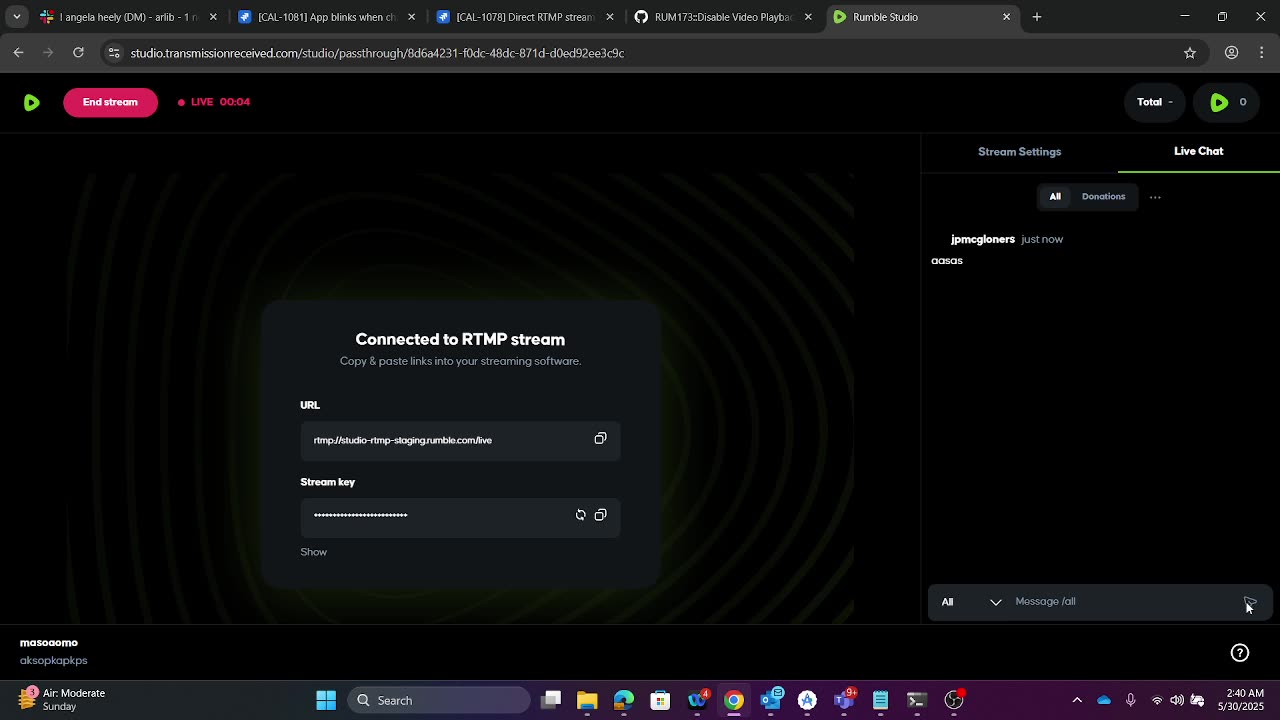The image size is (1280, 720).
Task: Open OBS Studio from the taskbar
Action: [x=954, y=700]
